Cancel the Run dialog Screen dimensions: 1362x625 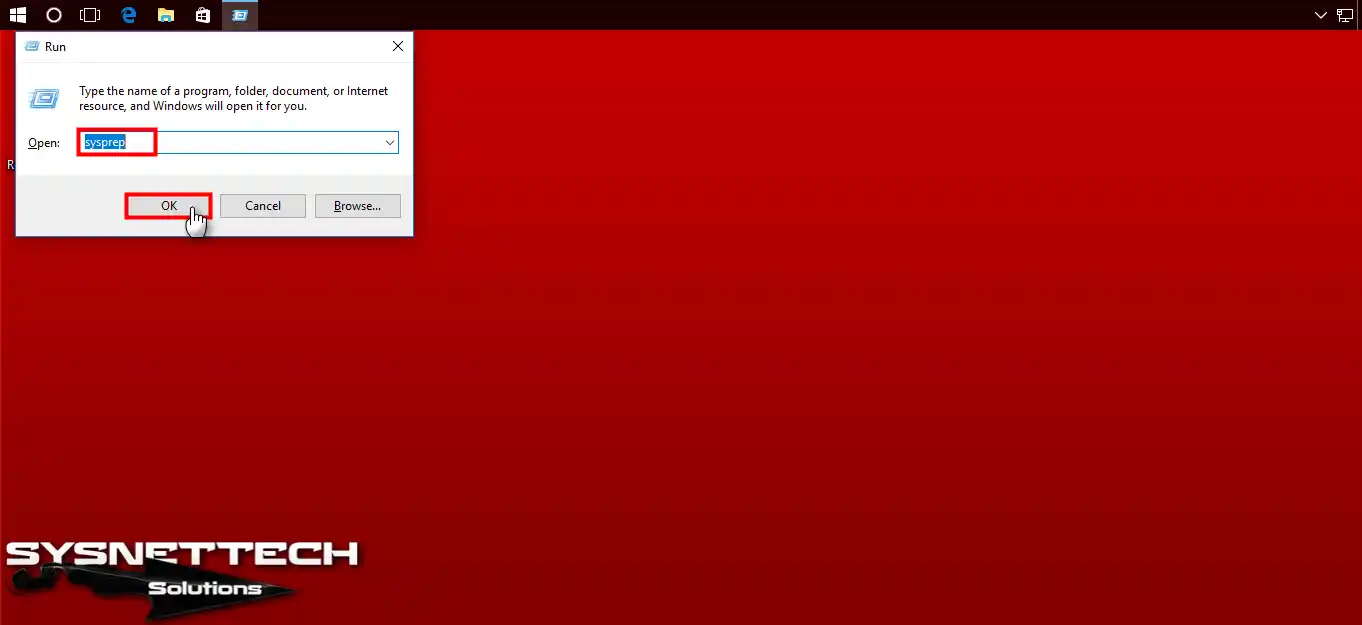click(x=263, y=206)
